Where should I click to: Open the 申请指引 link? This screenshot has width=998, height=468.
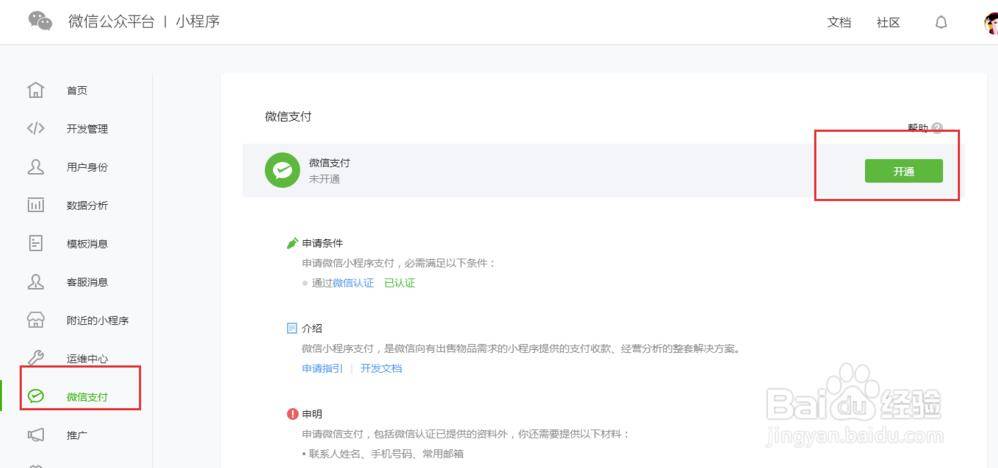click(x=322, y=368)
